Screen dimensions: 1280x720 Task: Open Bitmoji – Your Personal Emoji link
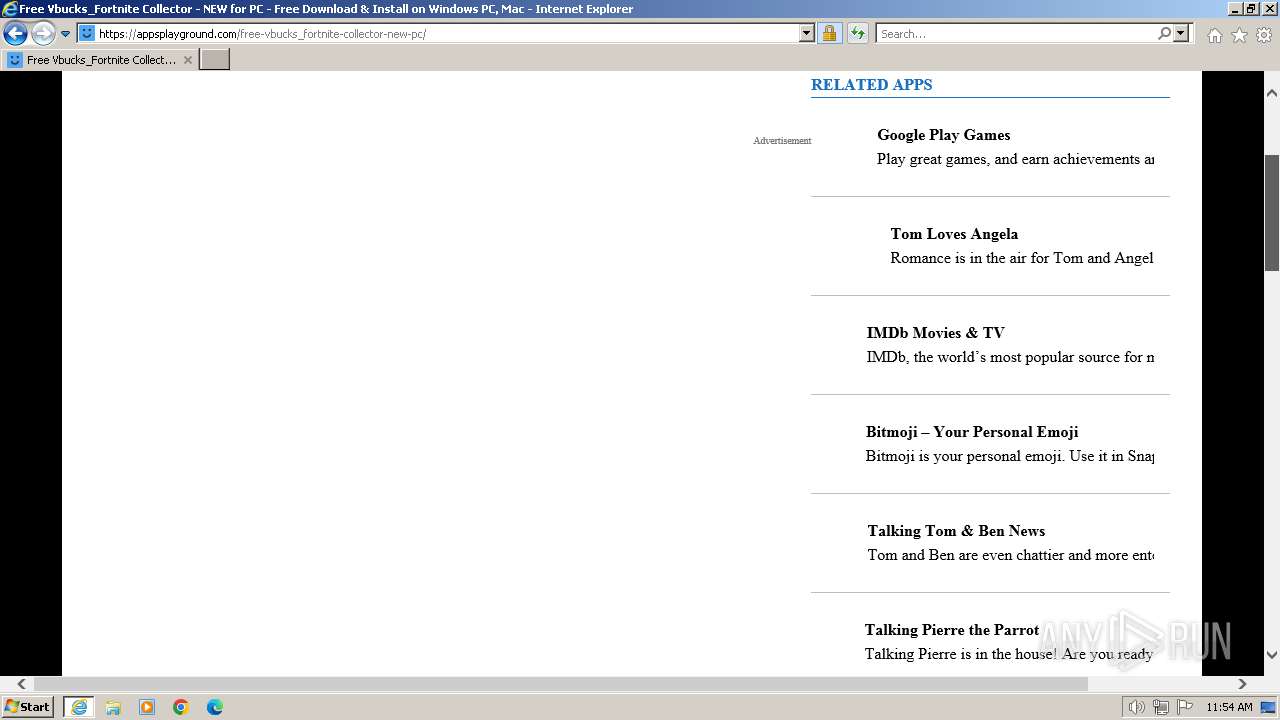(x=972, y=432)
